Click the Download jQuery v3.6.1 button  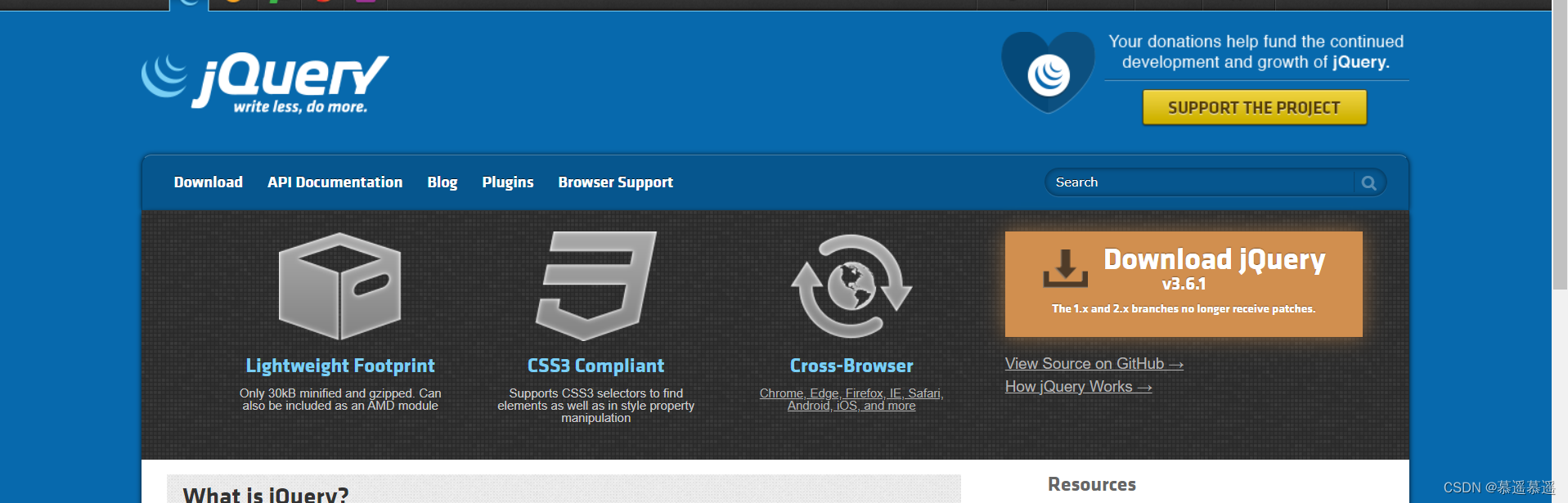tap(1184, 284)
